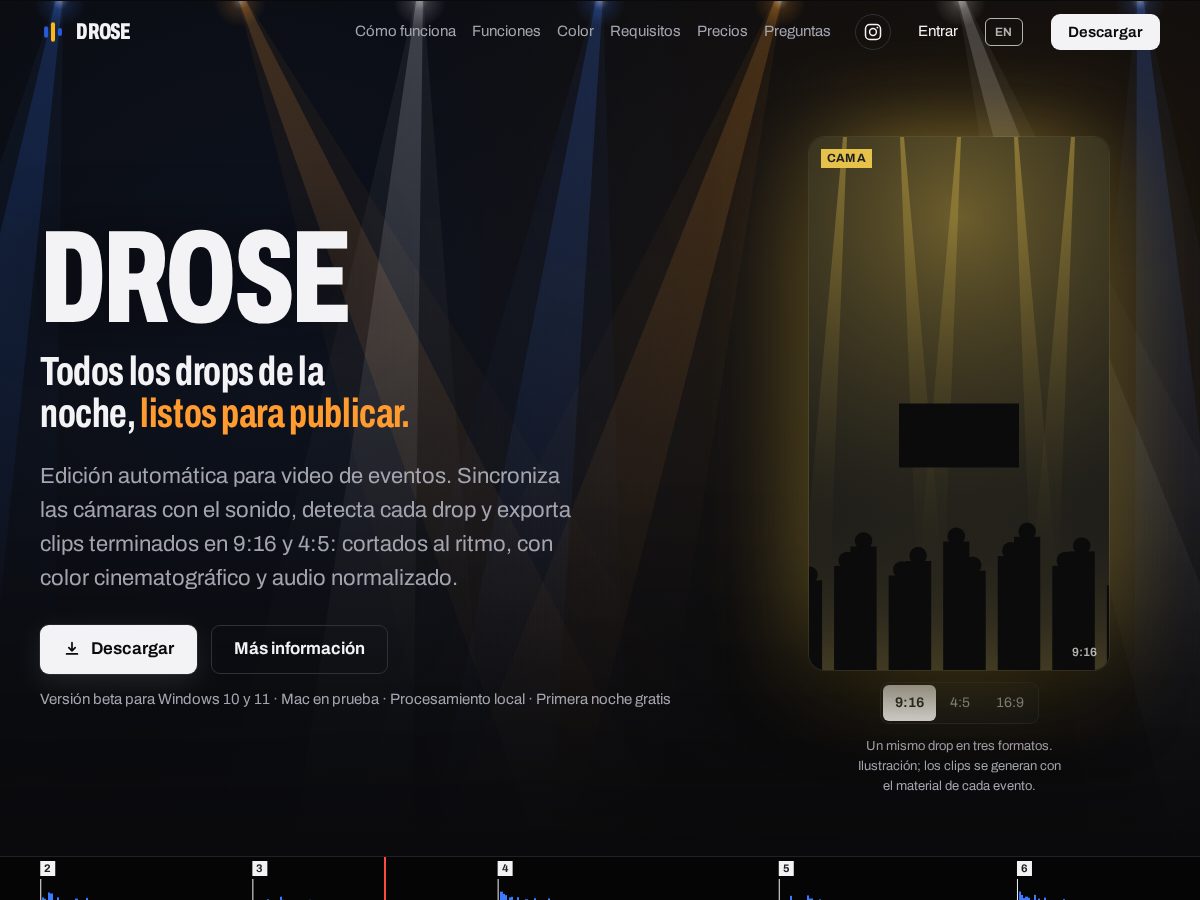This screenshot has height=900, width=1200.
Task: Click timeline drop marker 5
Action: pos(786,868)
